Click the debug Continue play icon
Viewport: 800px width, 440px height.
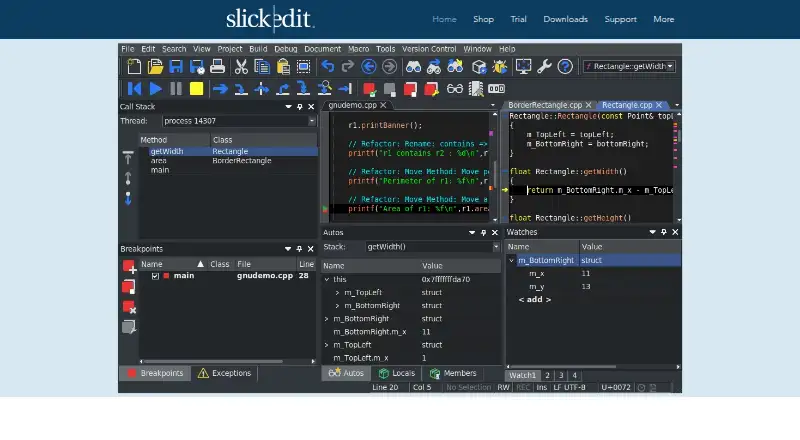(x=155, y=89)
